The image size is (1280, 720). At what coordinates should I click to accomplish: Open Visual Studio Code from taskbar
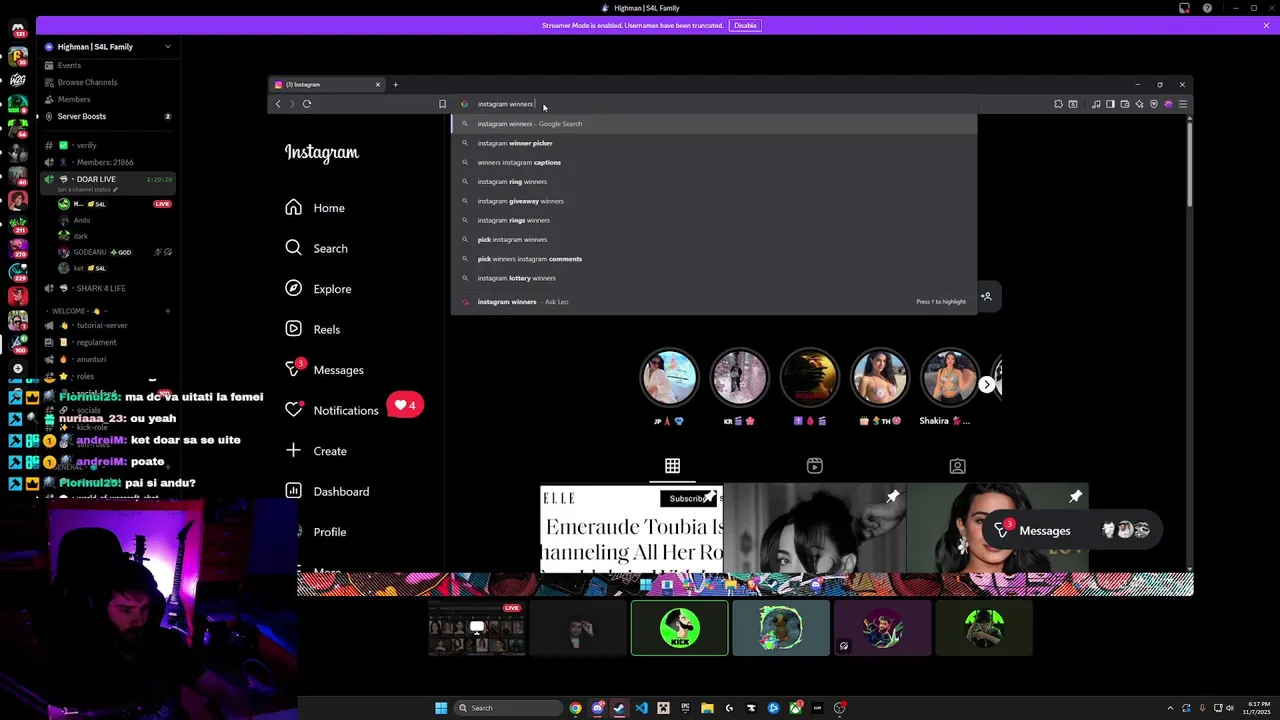click(641, 708)
